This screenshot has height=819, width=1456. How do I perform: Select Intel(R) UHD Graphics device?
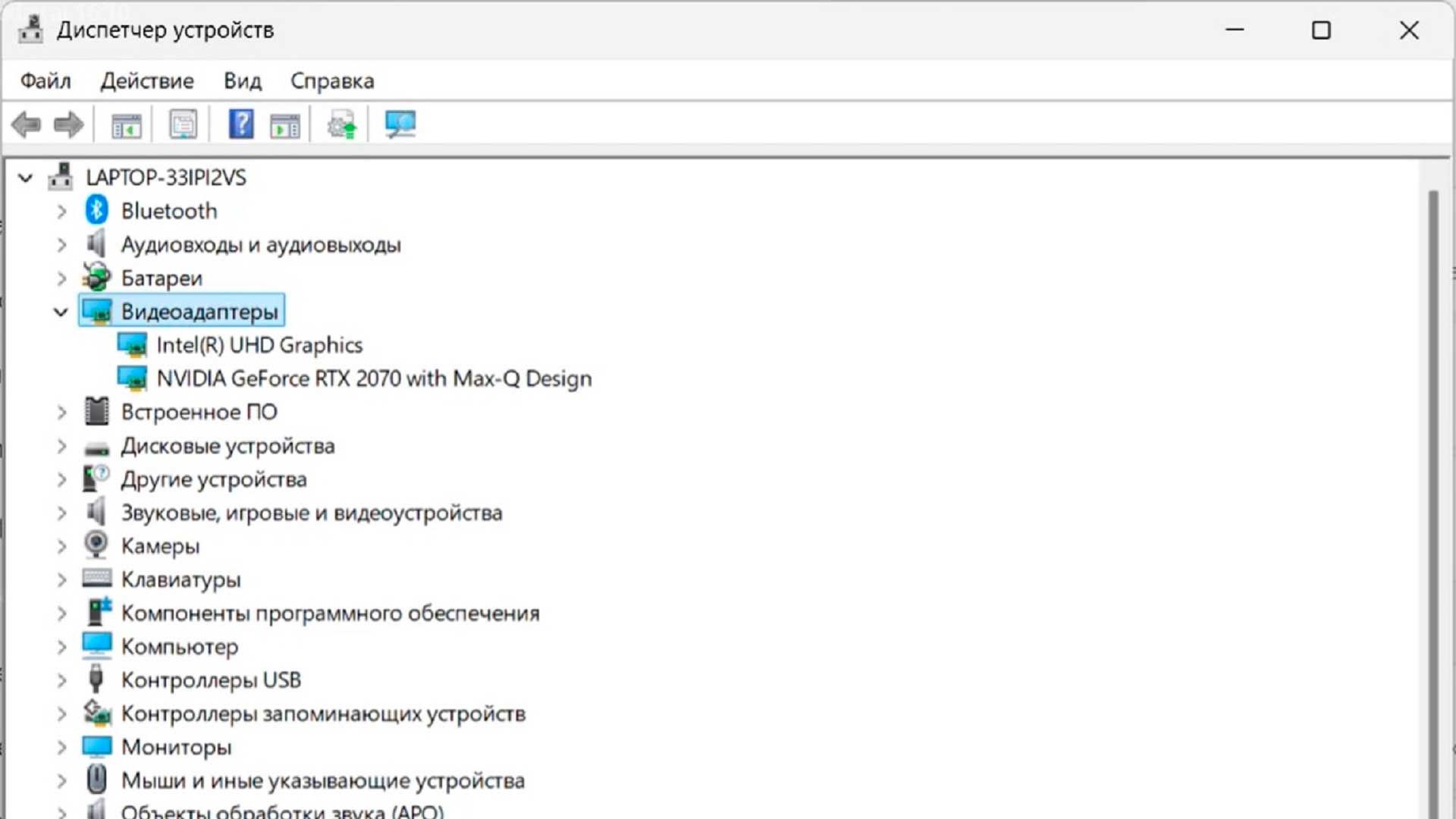coord(259,345)
